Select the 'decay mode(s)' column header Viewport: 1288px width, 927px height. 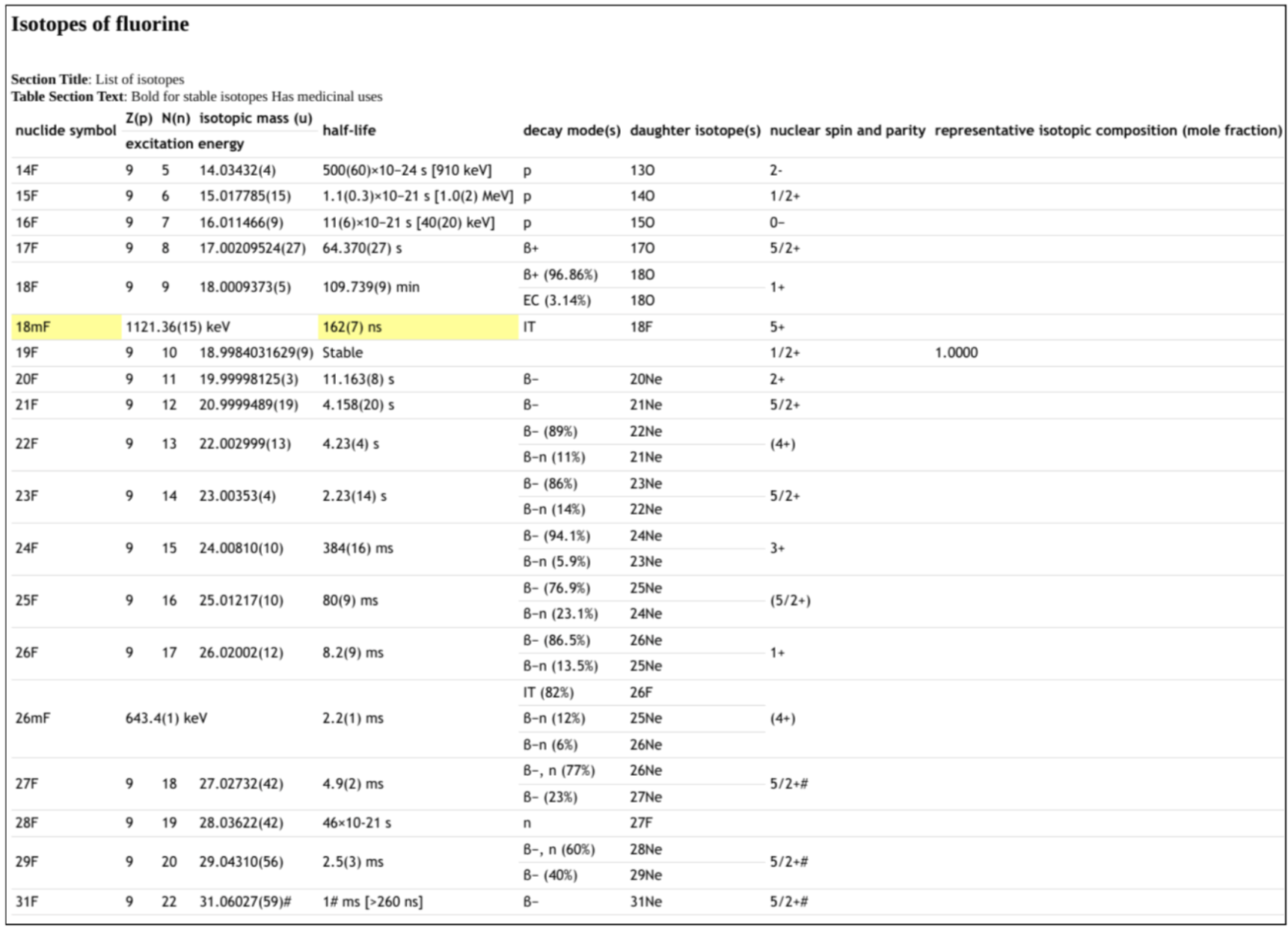point(571,130)
